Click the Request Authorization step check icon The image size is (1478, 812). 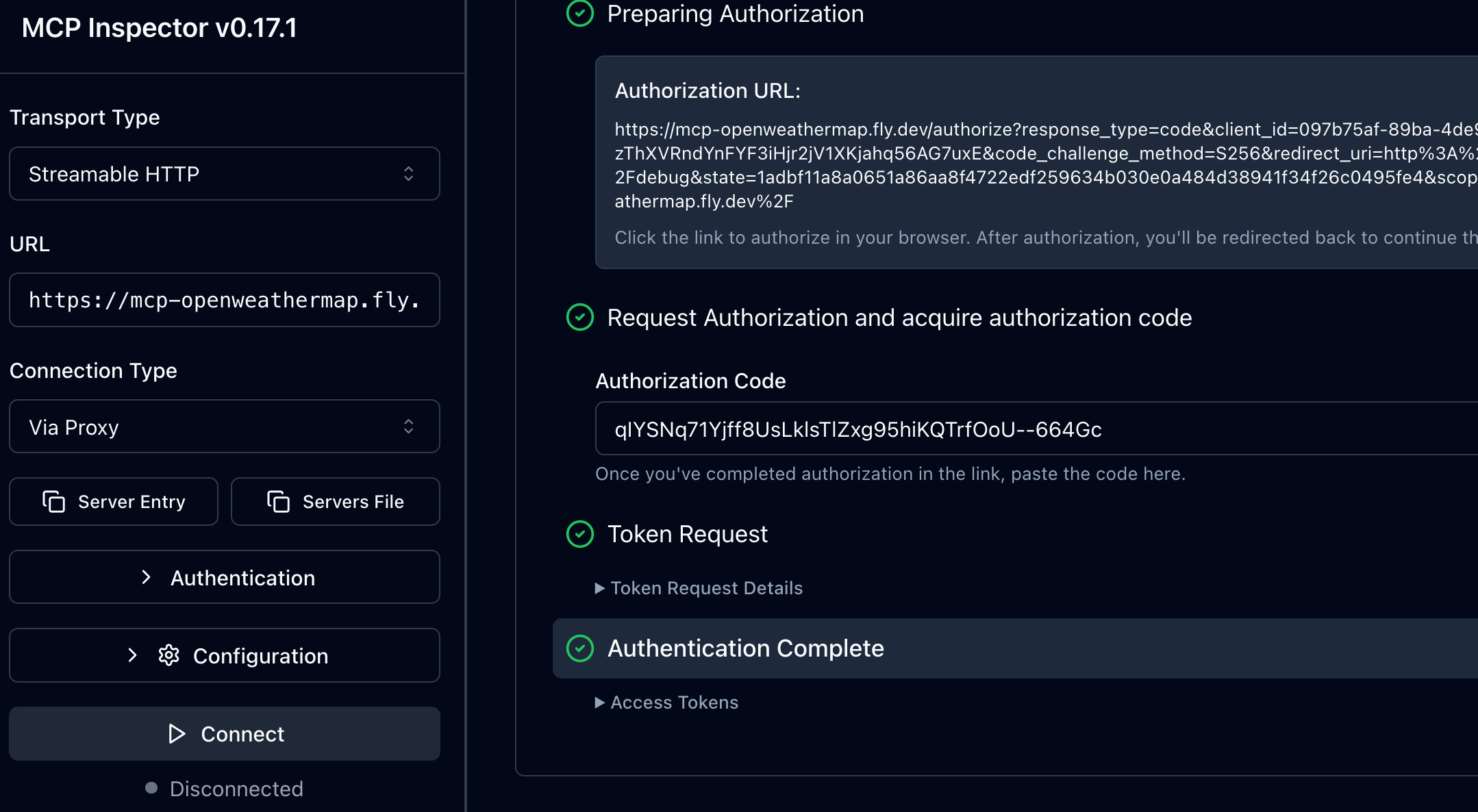point(580,317)
